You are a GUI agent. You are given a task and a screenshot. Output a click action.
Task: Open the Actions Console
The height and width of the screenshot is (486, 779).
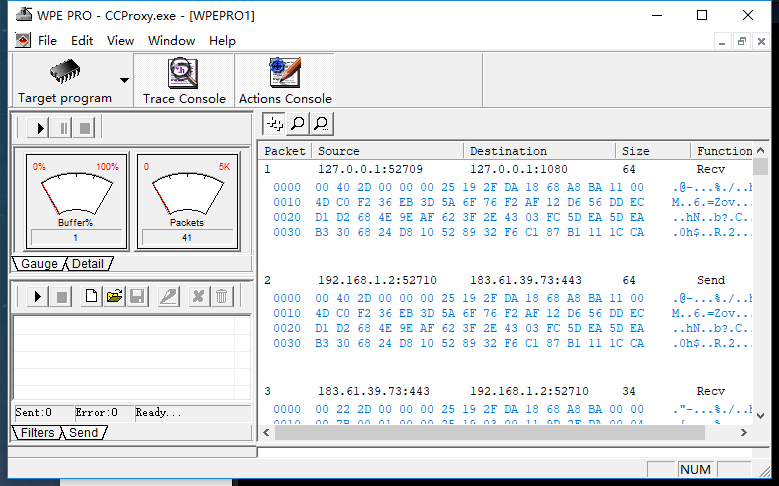coord(285,81)
